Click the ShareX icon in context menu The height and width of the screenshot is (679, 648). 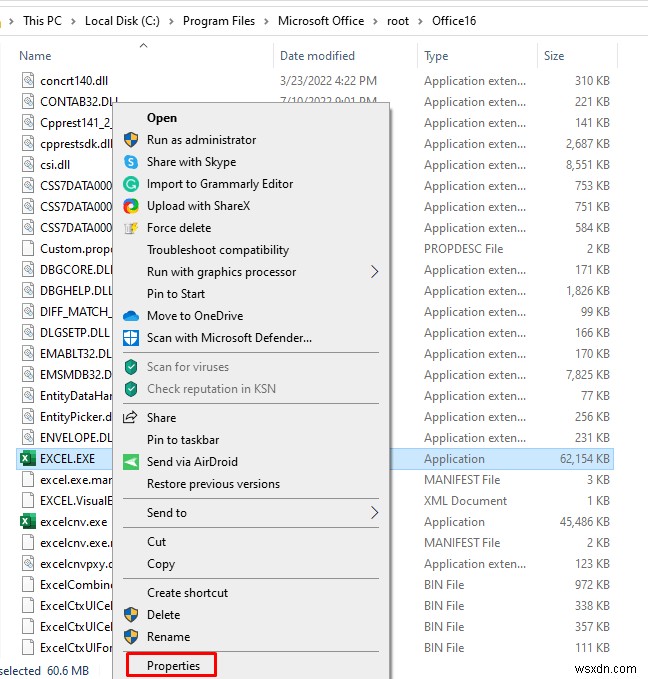click(x=131, y=206)
